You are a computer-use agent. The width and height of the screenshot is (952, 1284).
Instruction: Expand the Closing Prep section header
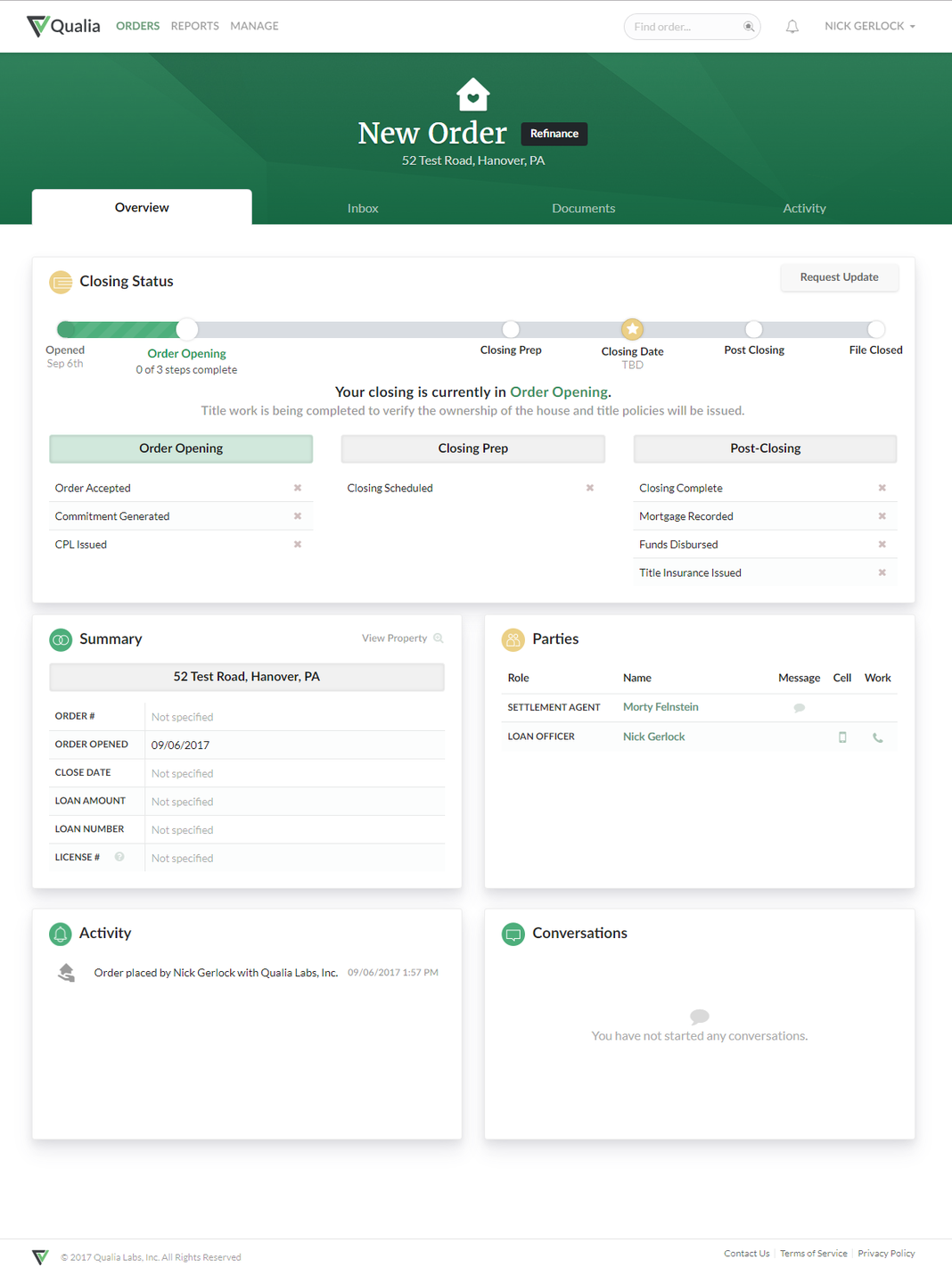472,449
